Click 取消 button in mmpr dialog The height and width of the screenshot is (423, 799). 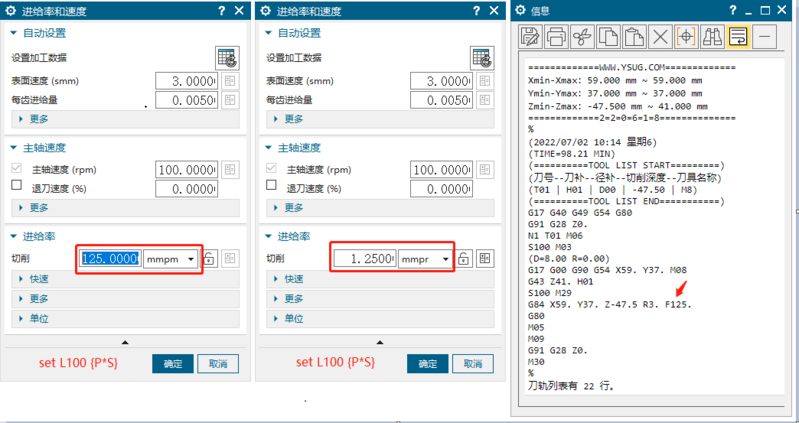point(473,363)
